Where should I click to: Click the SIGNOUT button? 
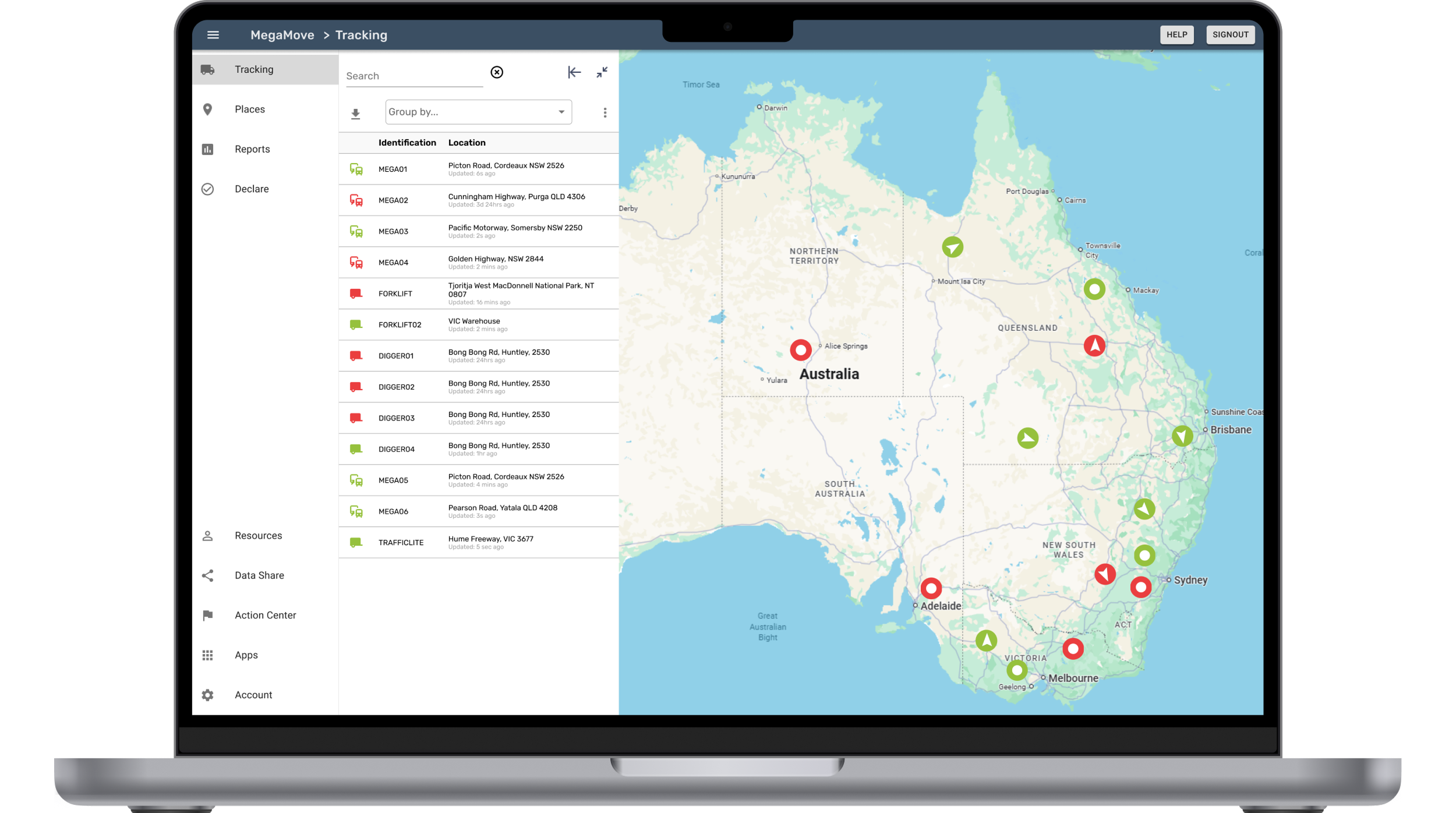pyautogui.click(x=1230, y=34)
